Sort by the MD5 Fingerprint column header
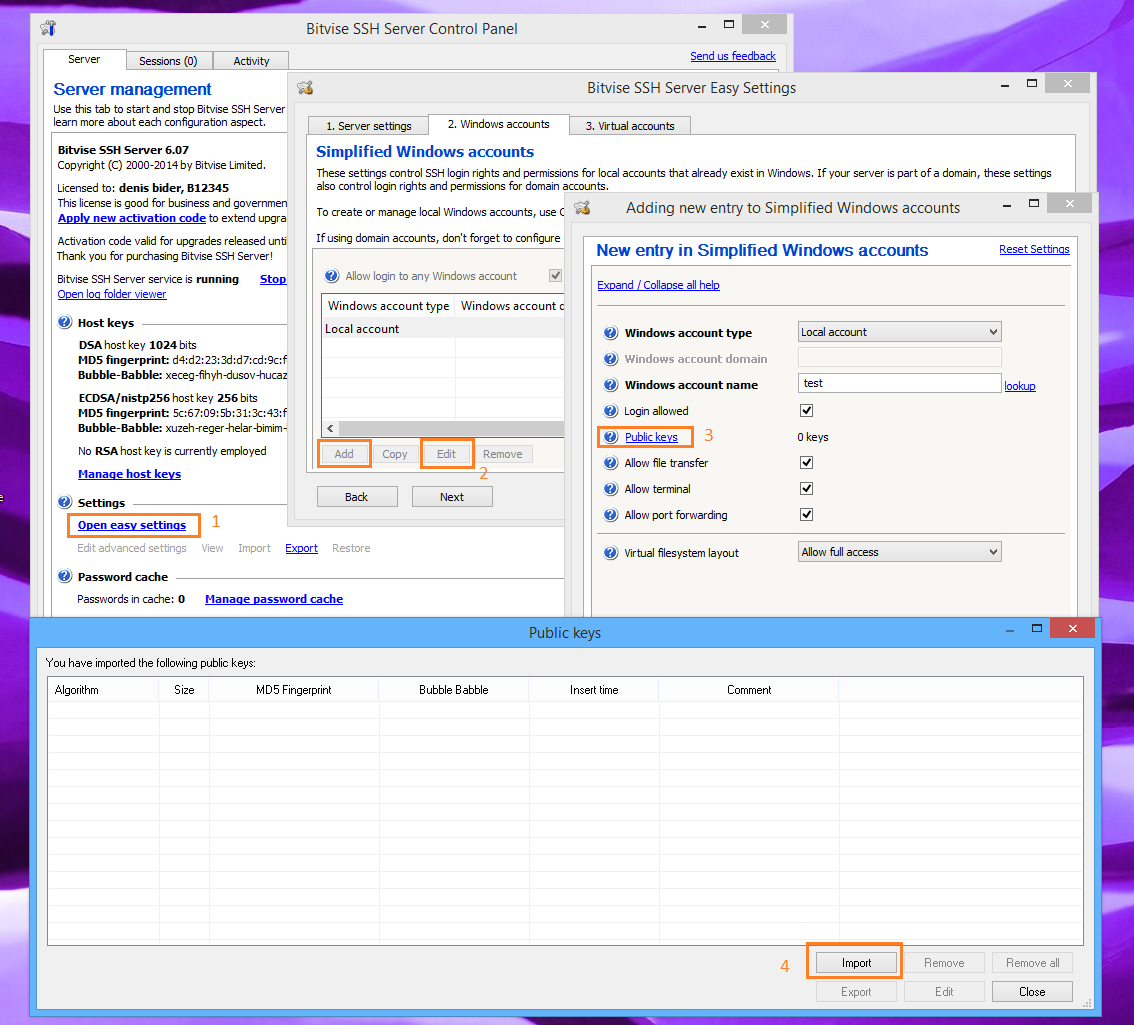 click(x=293, y=690)
